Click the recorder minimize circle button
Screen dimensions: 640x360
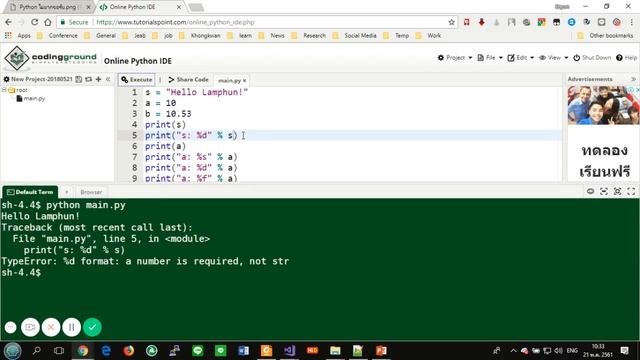tap(11, 327)
